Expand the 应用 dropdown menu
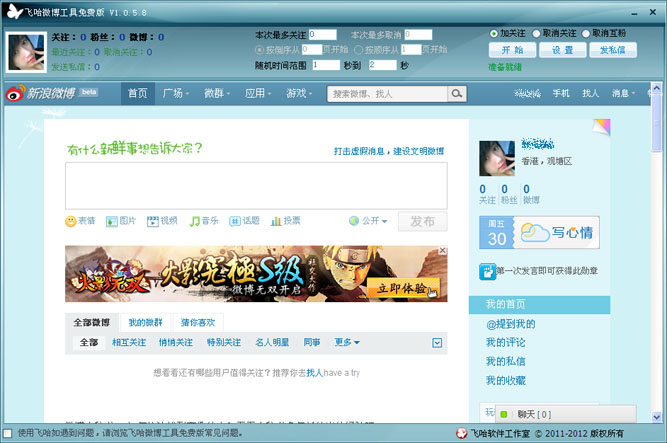 tap(258, 93)
